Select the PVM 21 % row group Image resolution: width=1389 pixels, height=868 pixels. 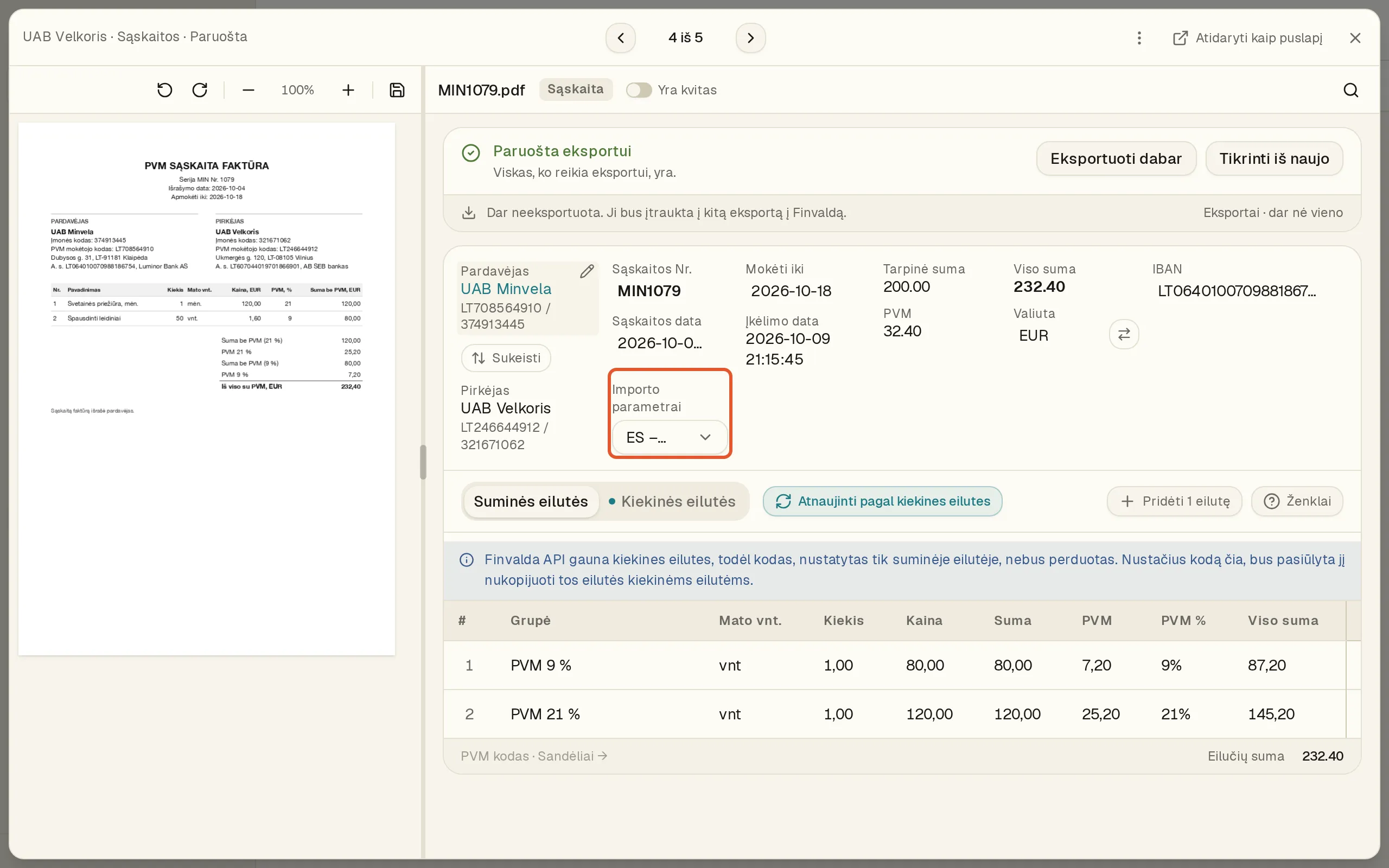pos(545,714)
